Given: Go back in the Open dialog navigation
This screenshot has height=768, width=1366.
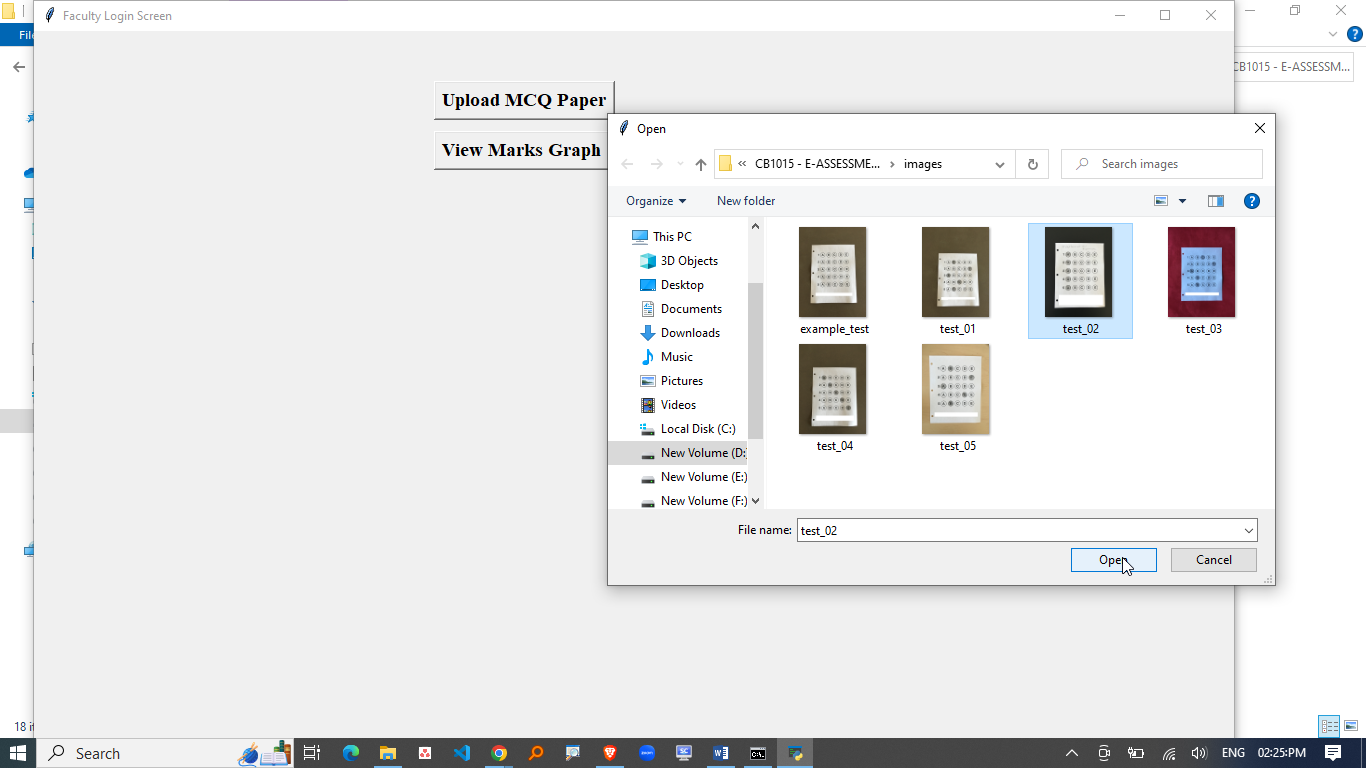Looking at the screenshot, I should point(628,164).
